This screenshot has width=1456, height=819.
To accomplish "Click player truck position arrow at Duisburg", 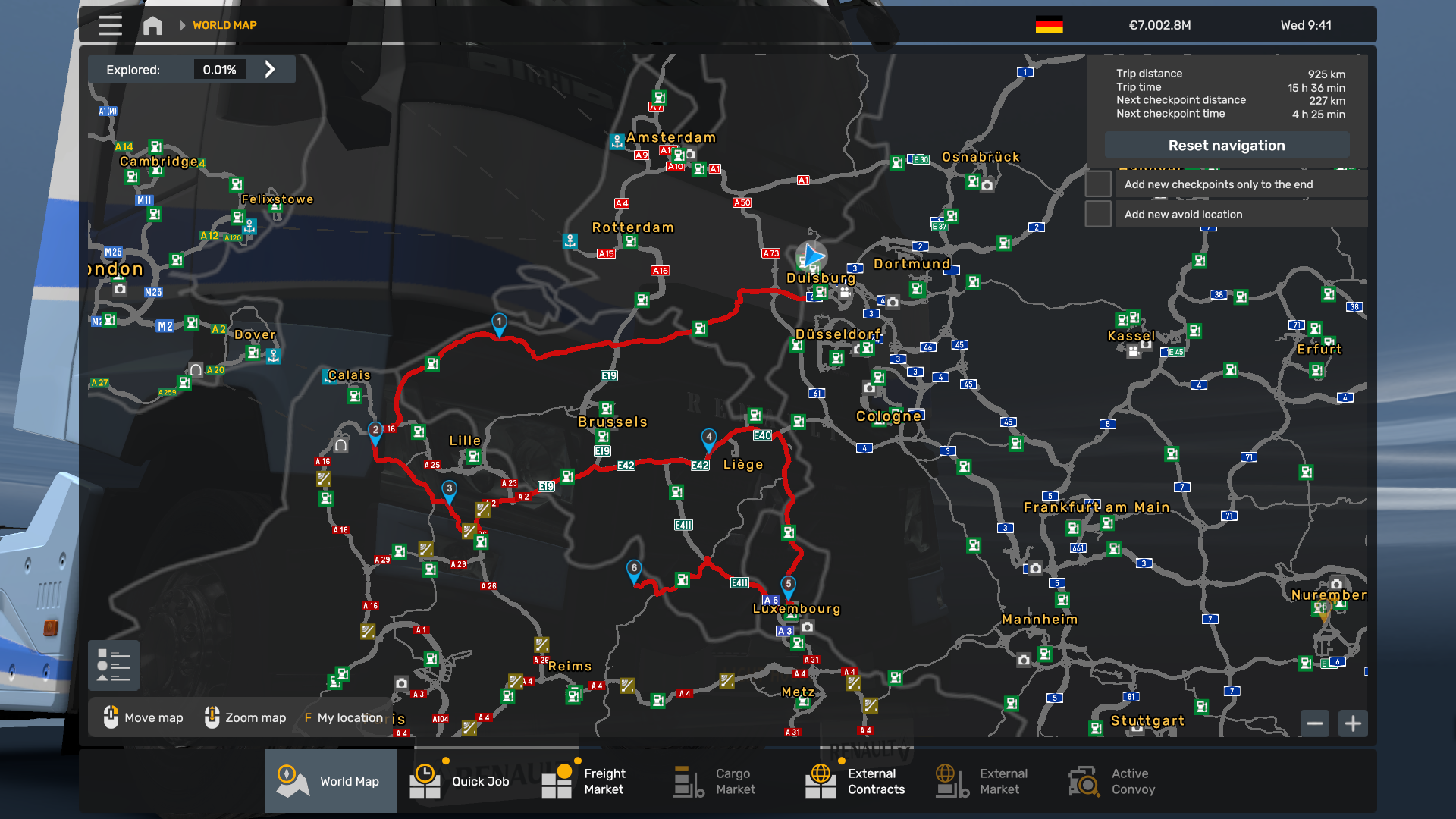I will [x=812, y=256].
